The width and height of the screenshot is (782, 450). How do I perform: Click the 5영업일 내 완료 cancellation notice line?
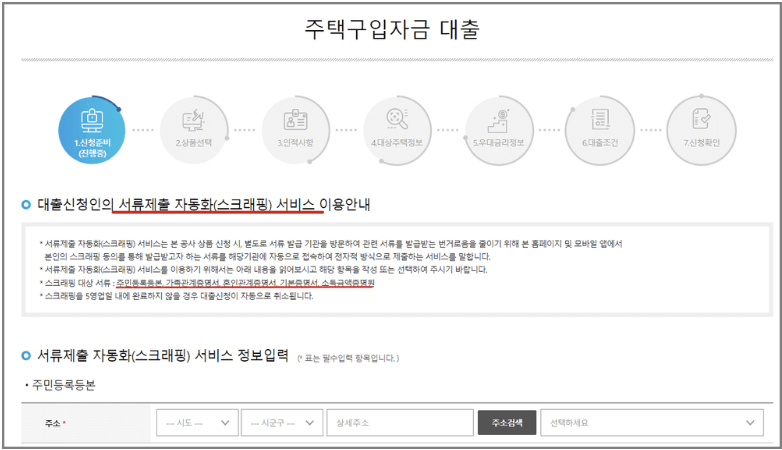(x=178, y=295)
